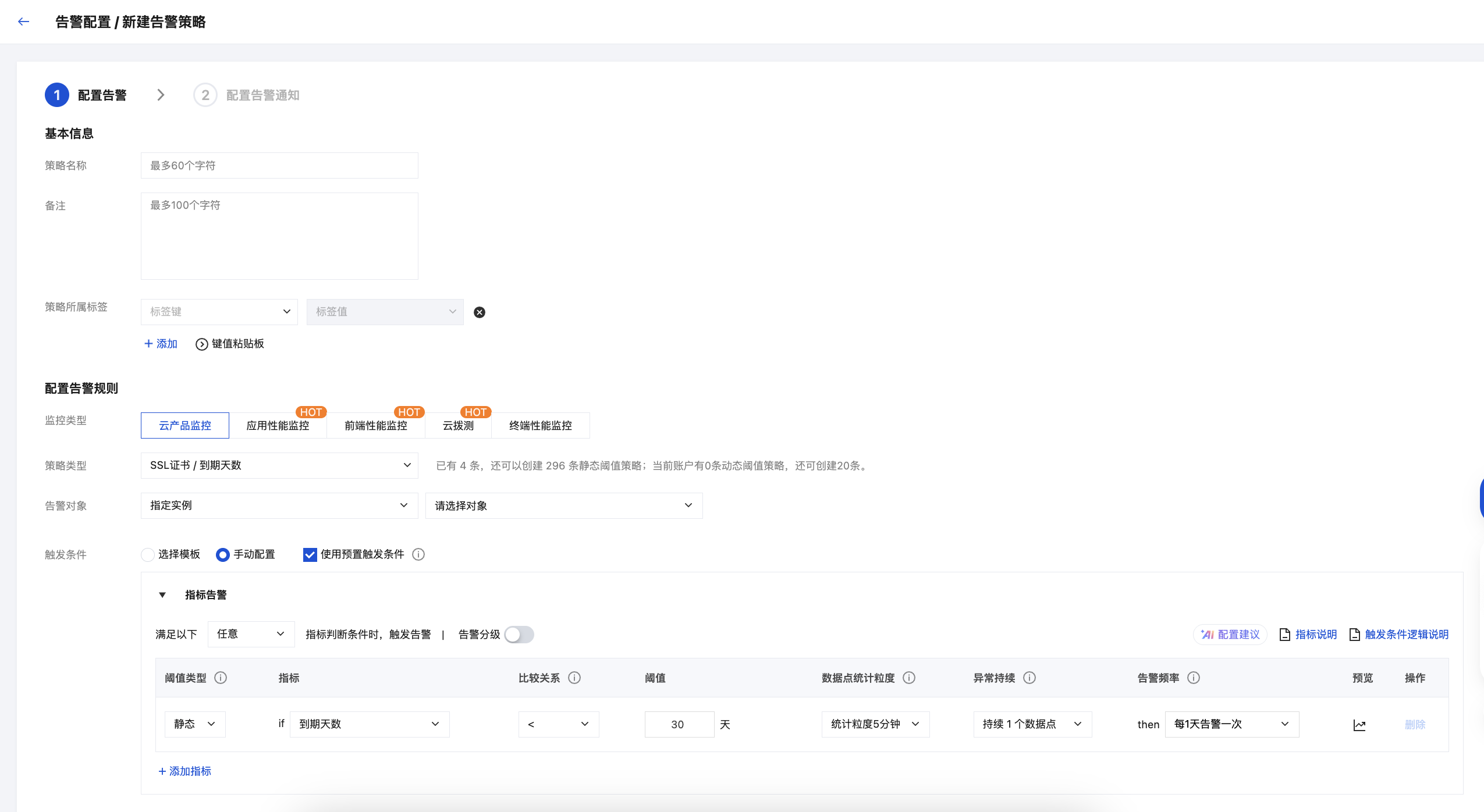Switch to 云拨测 tab

458,425
